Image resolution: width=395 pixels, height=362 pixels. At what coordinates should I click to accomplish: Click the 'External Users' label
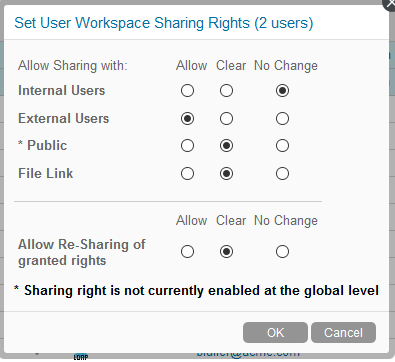pos(64,119)
